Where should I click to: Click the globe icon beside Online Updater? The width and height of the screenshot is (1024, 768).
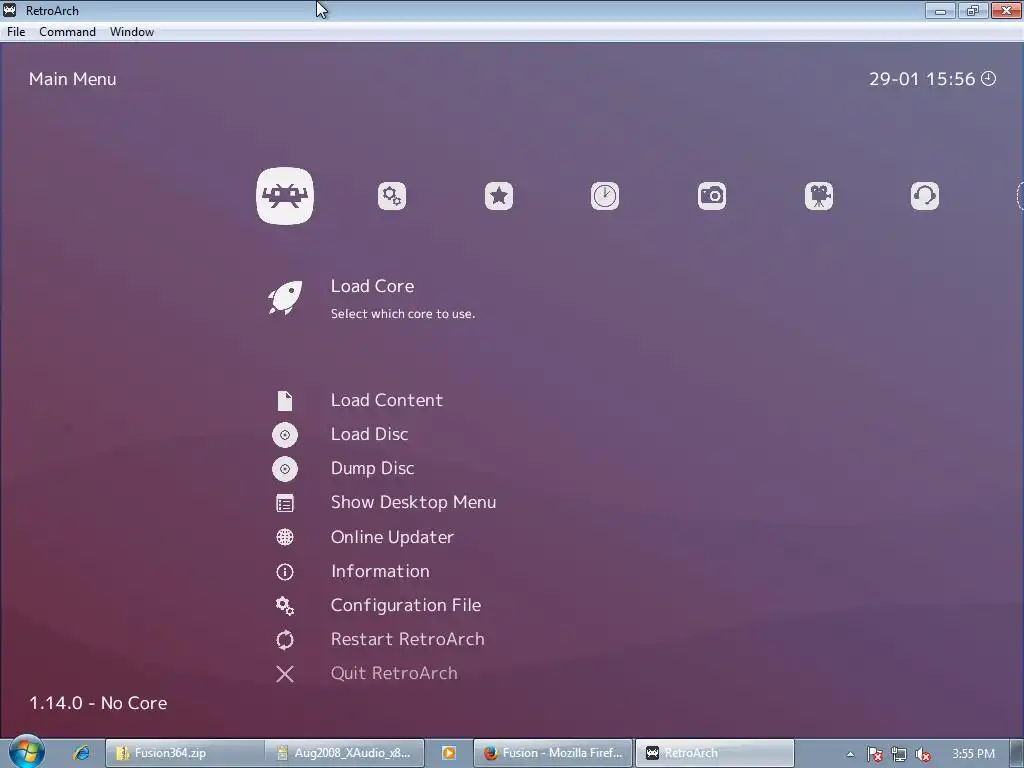[285, 537]
